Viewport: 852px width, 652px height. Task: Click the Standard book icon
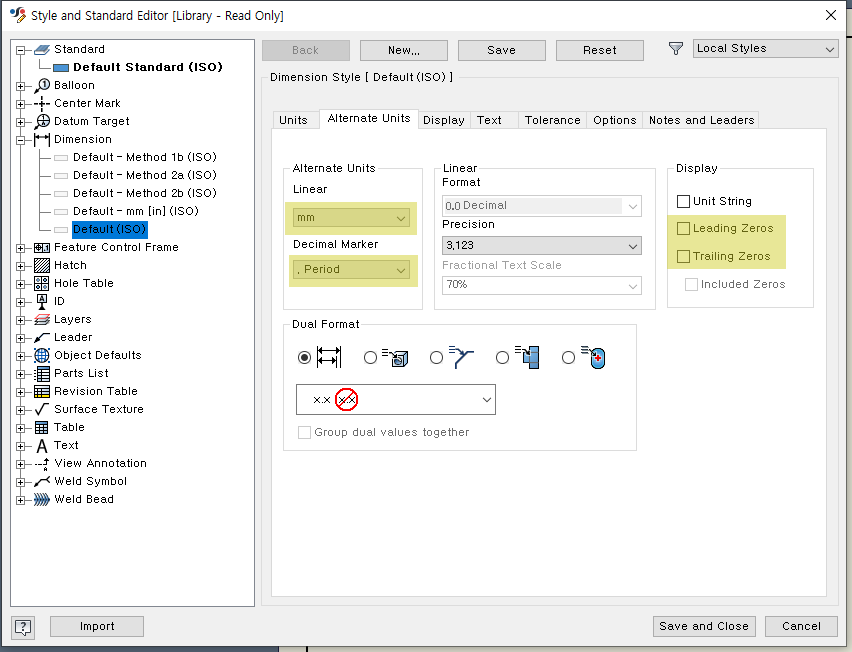tap(42, 49)
